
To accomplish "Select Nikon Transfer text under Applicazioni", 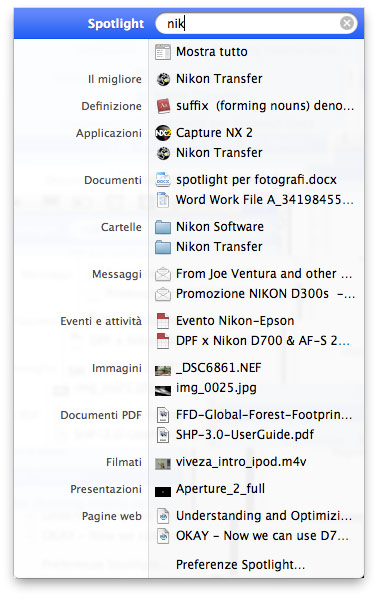I will coord(219,153).
